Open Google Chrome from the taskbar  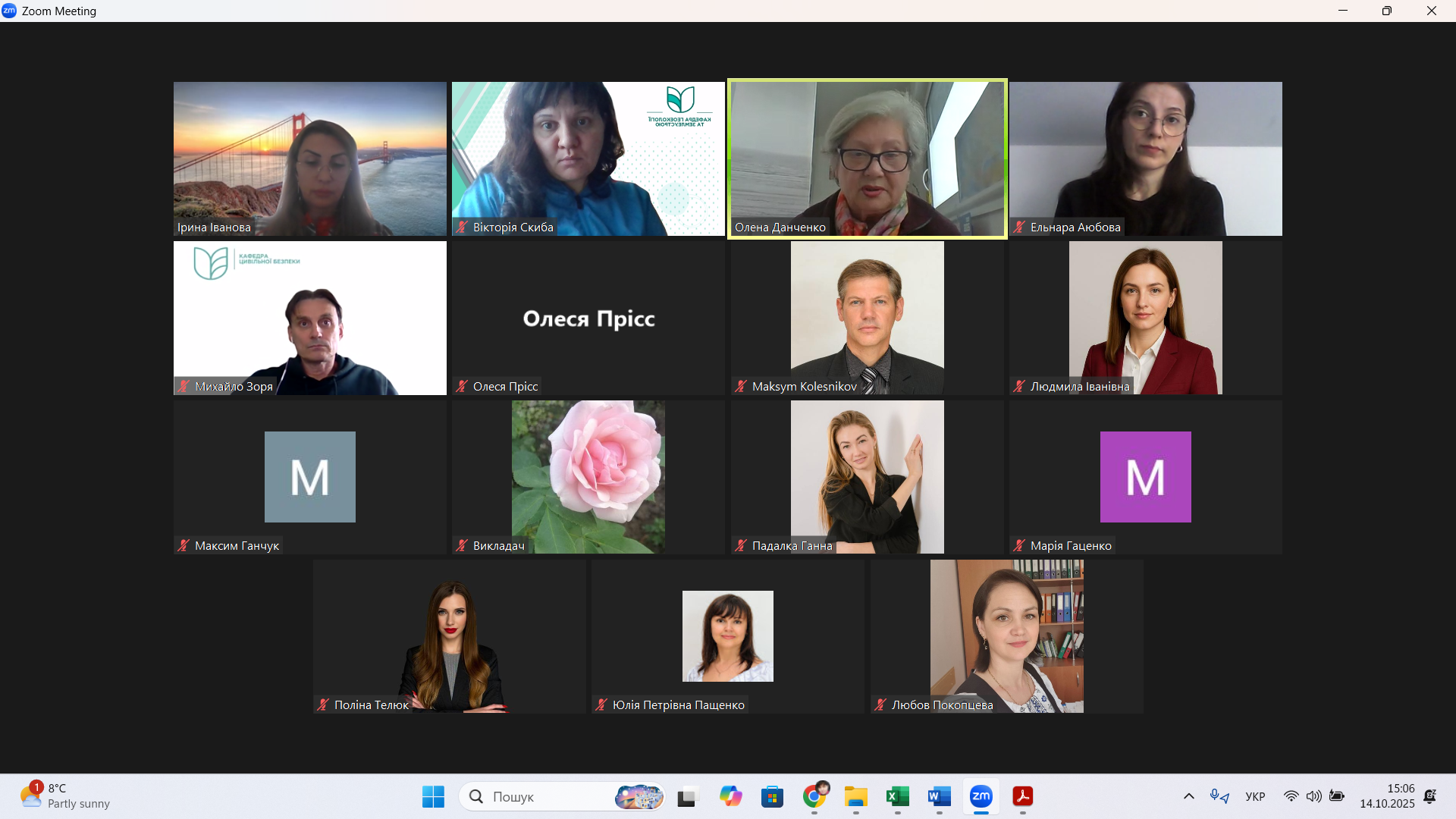(x=814, y=796)
